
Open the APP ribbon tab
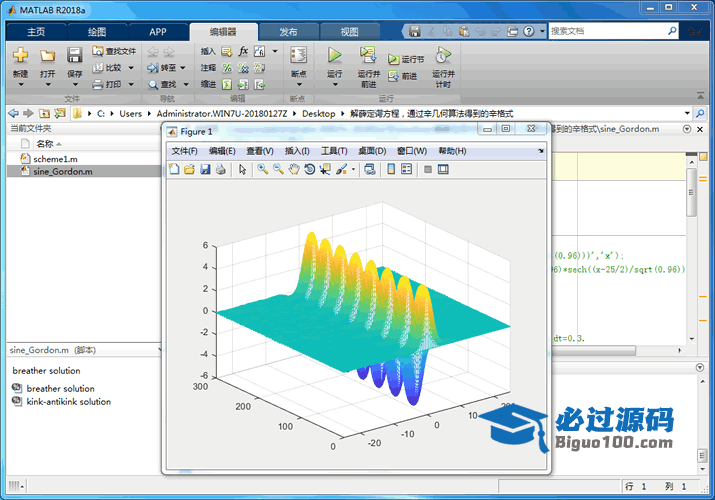158,32
